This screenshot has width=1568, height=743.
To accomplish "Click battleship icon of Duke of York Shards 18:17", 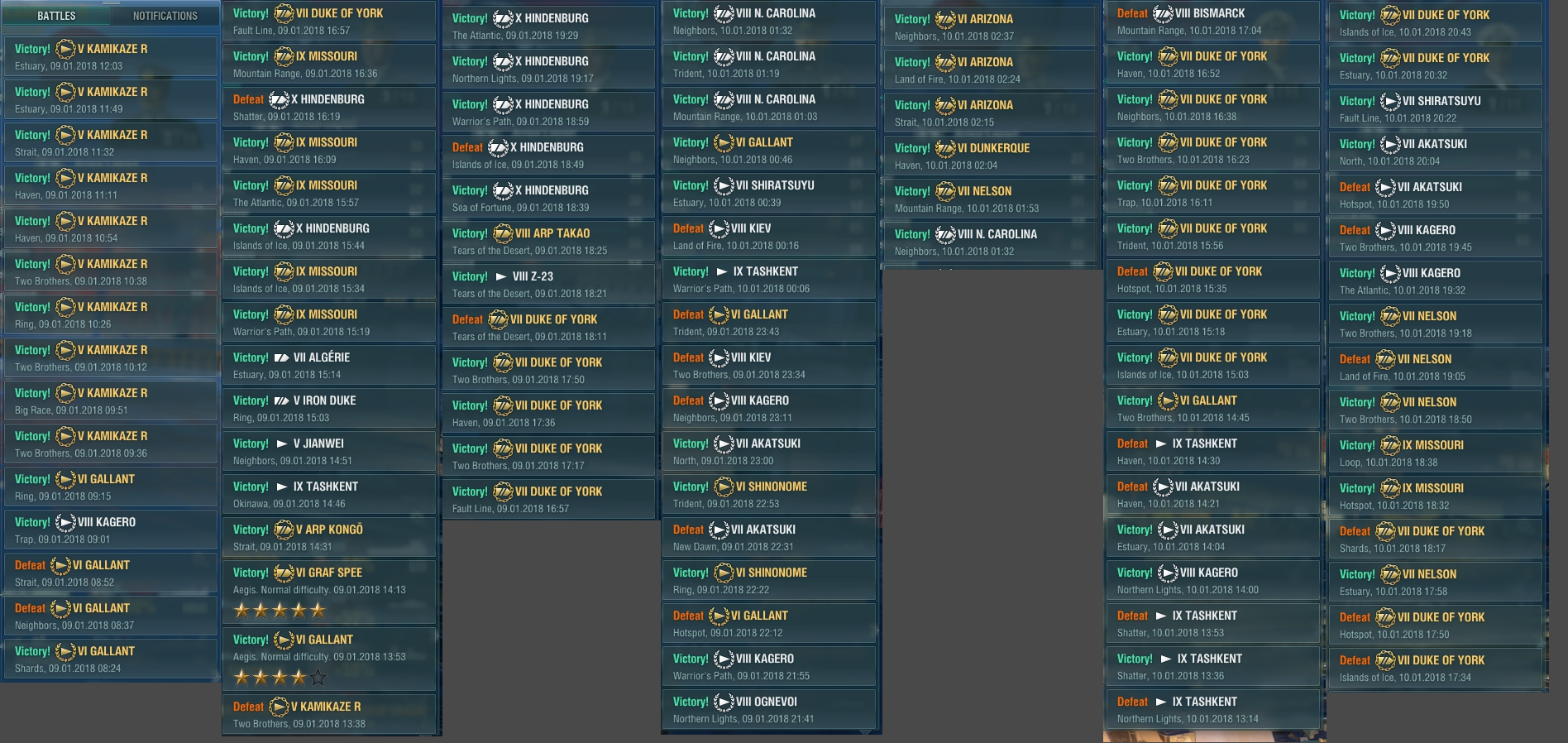I will click(1385, 531).
